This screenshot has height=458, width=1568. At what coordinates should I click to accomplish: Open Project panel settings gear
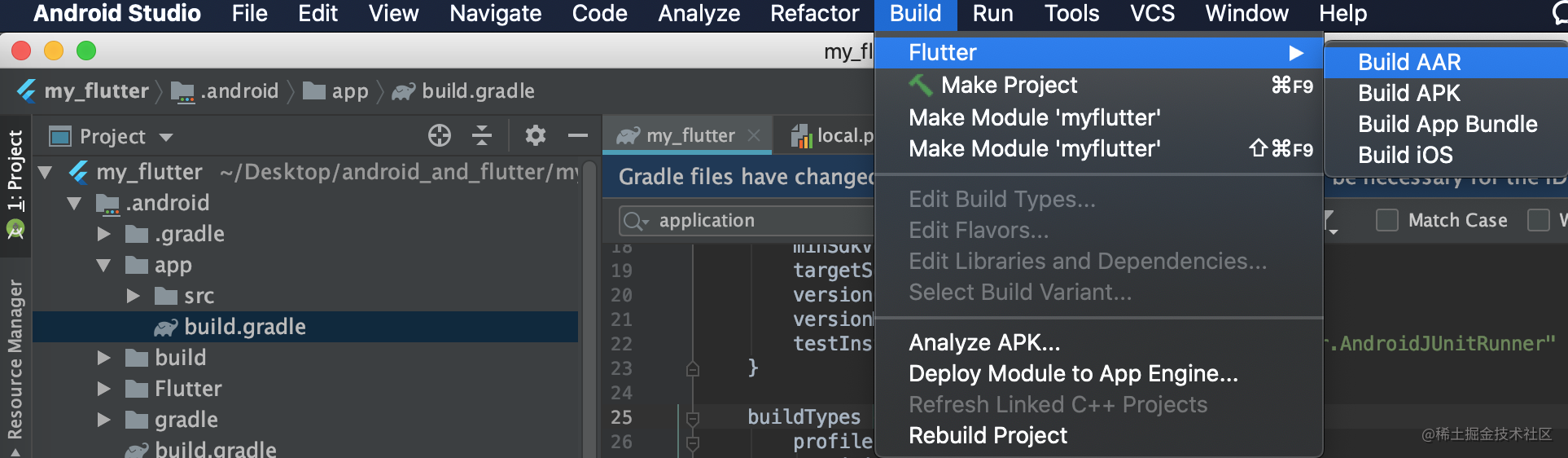coord(535,135)
